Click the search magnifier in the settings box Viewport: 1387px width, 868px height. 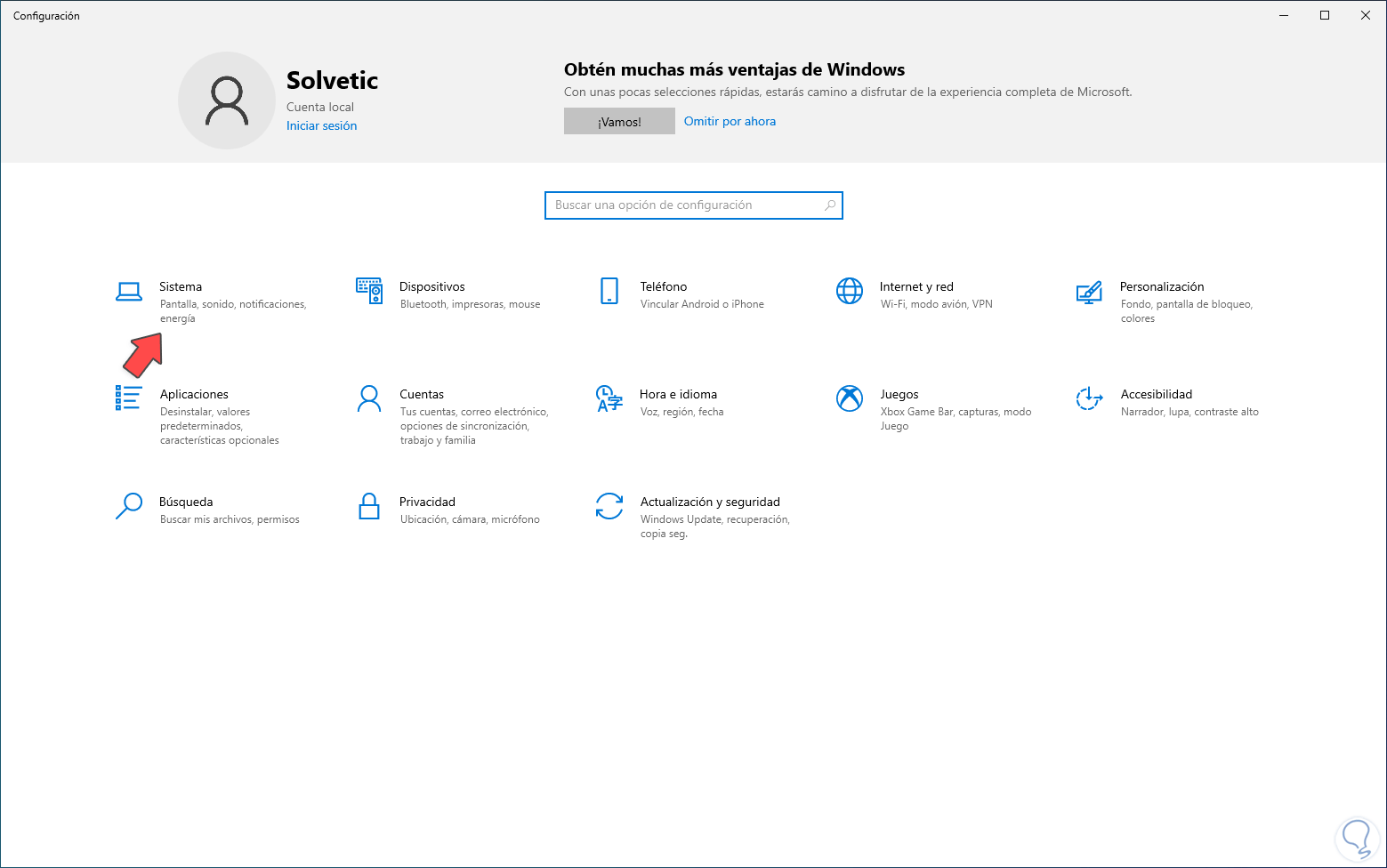point(830,205)
